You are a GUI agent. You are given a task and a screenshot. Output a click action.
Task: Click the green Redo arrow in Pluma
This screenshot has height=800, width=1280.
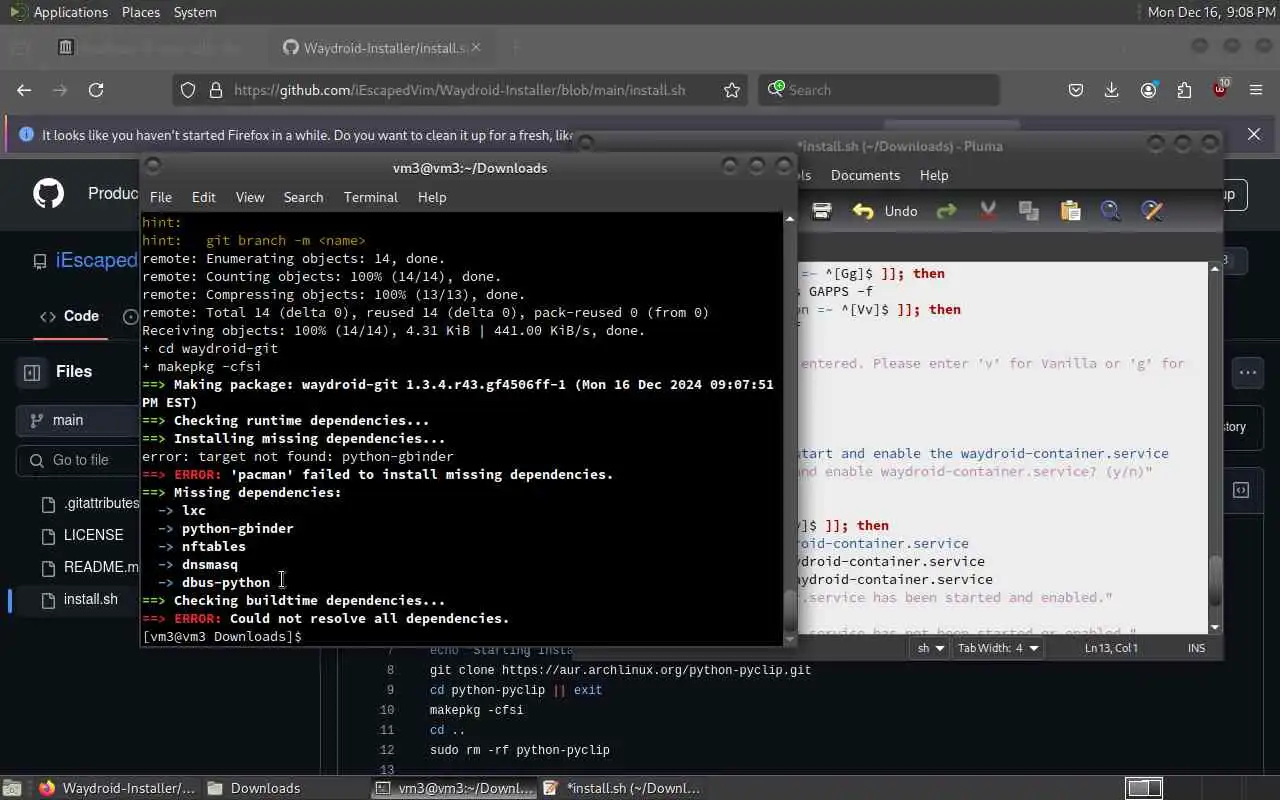[x=946, y=211]
